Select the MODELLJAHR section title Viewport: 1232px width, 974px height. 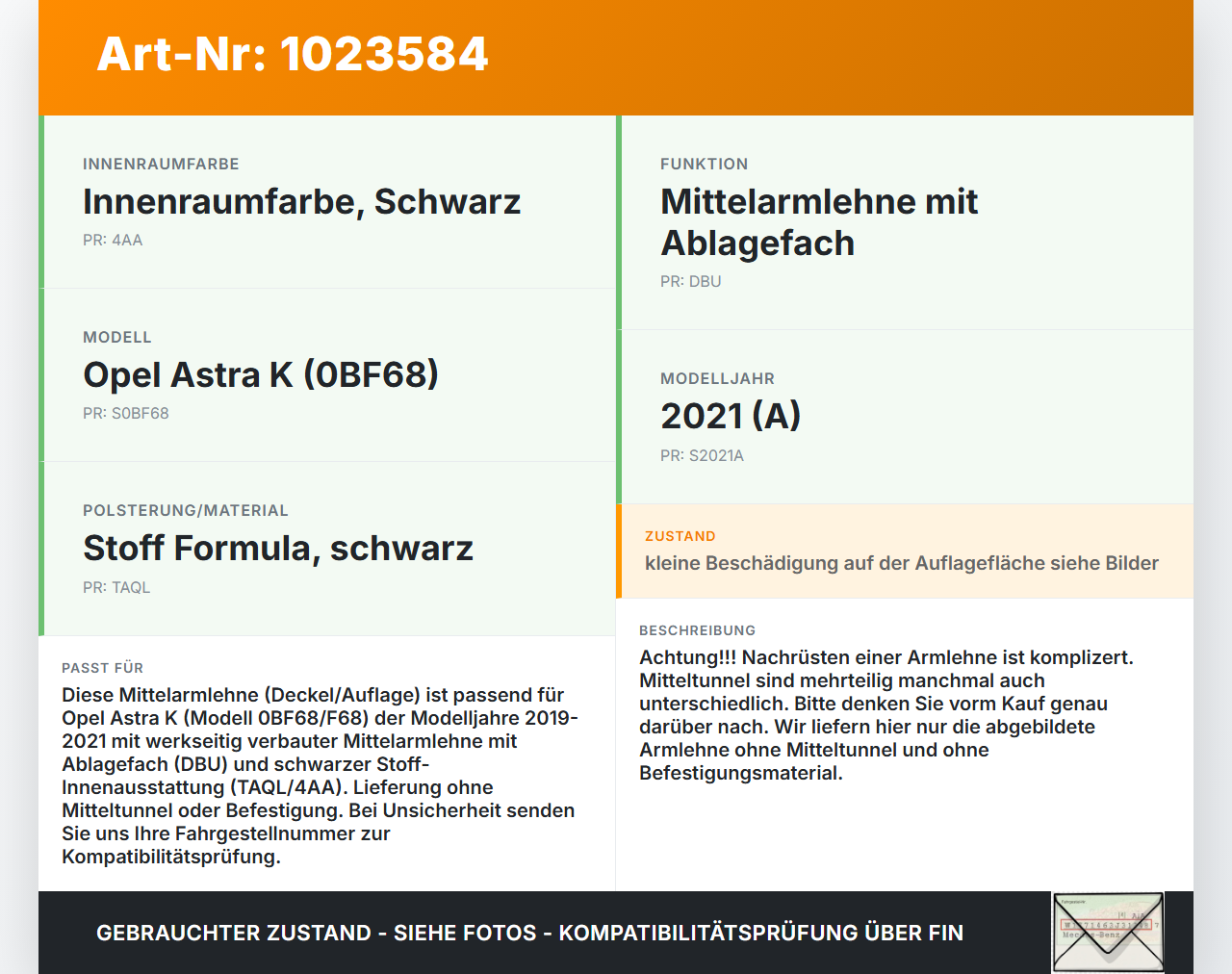coord(717,378)
